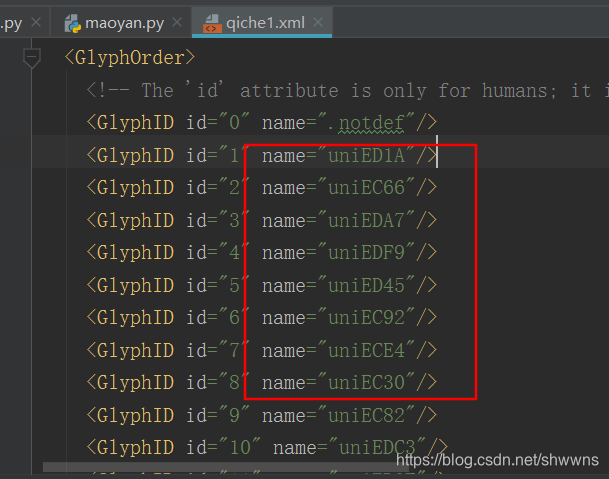609x479 pixels.
Task: Close the qiche1.xml tab
Action: 318,23
